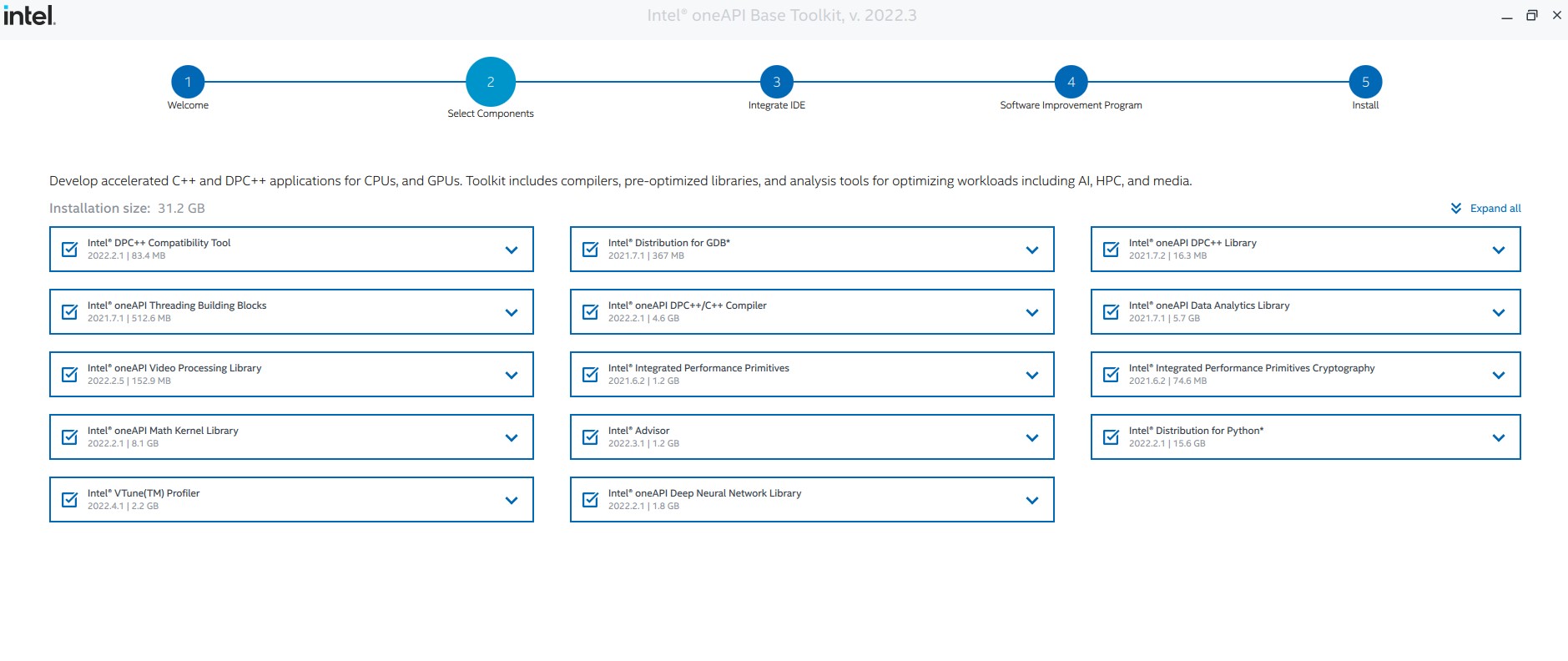1568x661 pixels.
Task: Click '2022.2.1 | 15.6 GB' version text
Action: coord(1167,444)
